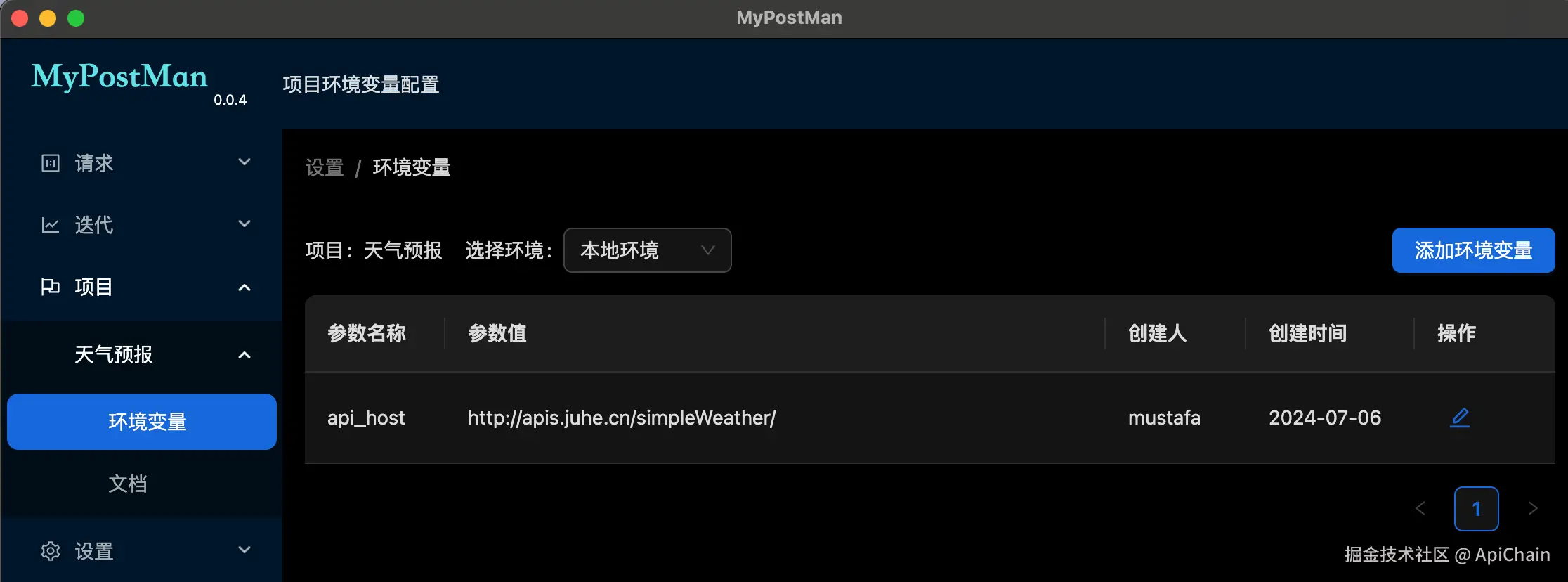
Task: Click the settings gear icon in the sidebar
Action: 51,551
